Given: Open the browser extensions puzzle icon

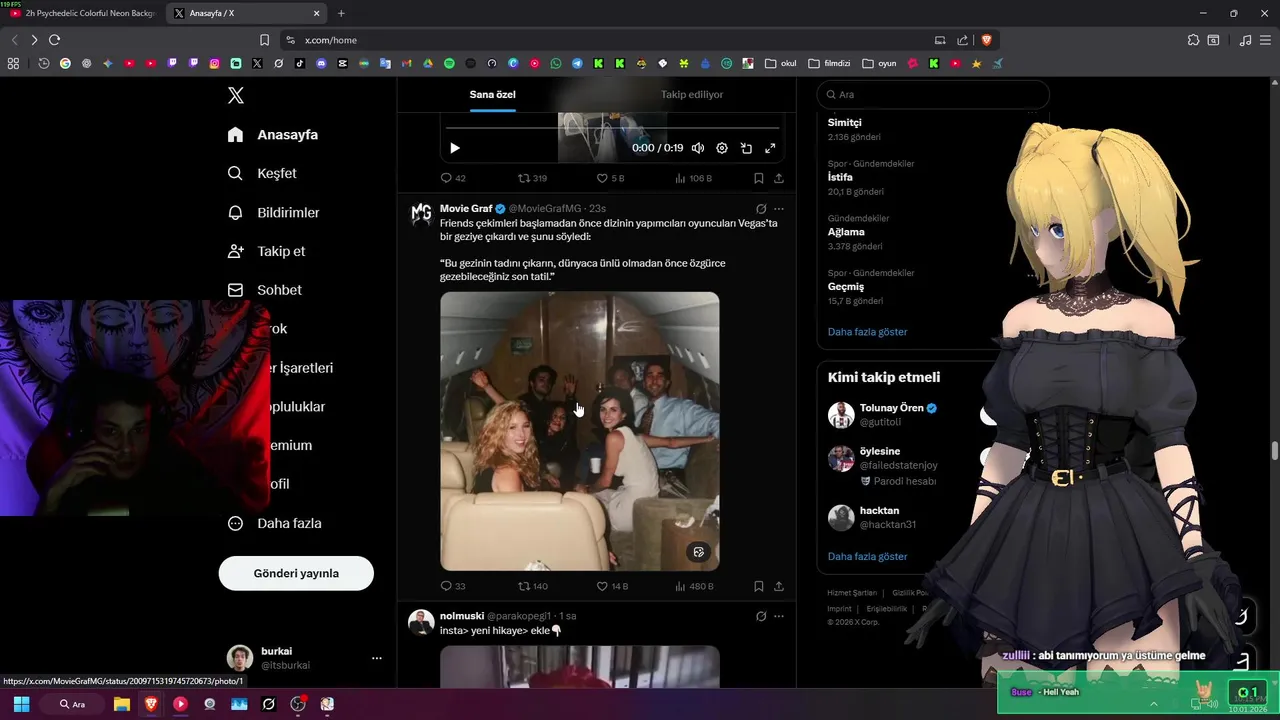Looking at the screenshot, I should (x=1193, y=40).
